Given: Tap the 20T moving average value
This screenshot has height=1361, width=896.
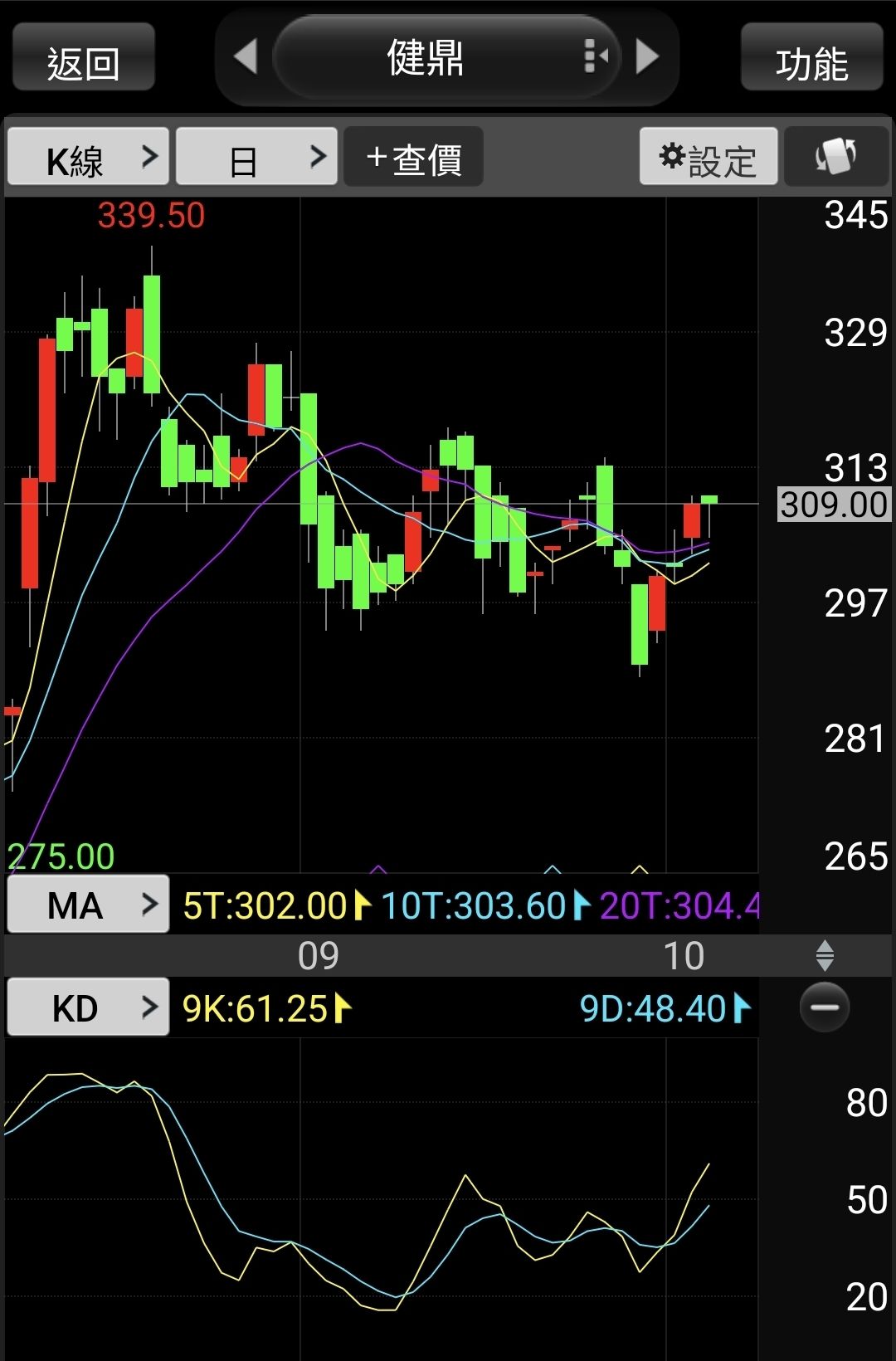Looking at the screenshot, I should pyautogui.click(x=679, y=905).
